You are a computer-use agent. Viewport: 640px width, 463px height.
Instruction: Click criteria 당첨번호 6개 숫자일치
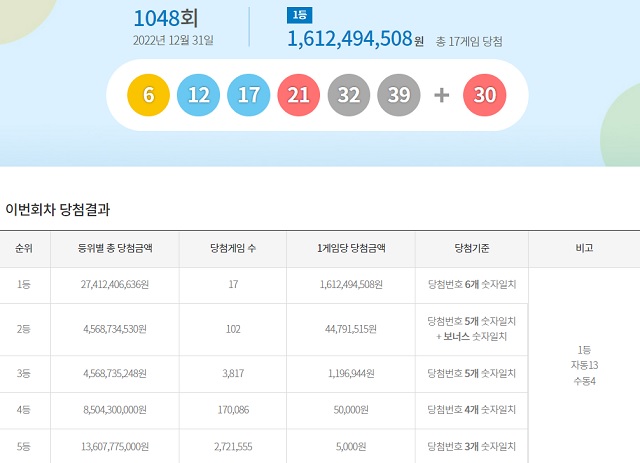tap(472, 285)
